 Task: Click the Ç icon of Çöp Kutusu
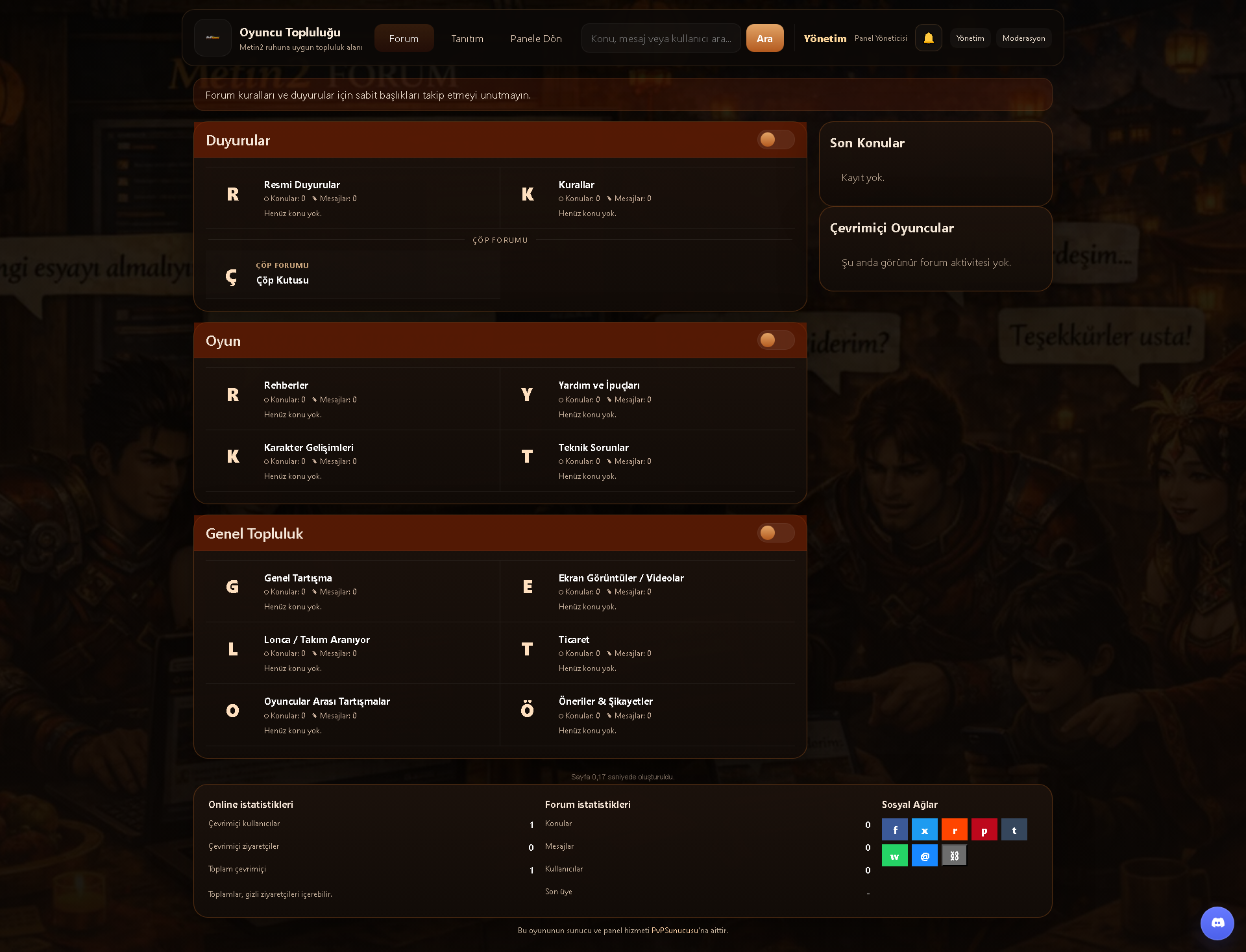click(231, 276)
